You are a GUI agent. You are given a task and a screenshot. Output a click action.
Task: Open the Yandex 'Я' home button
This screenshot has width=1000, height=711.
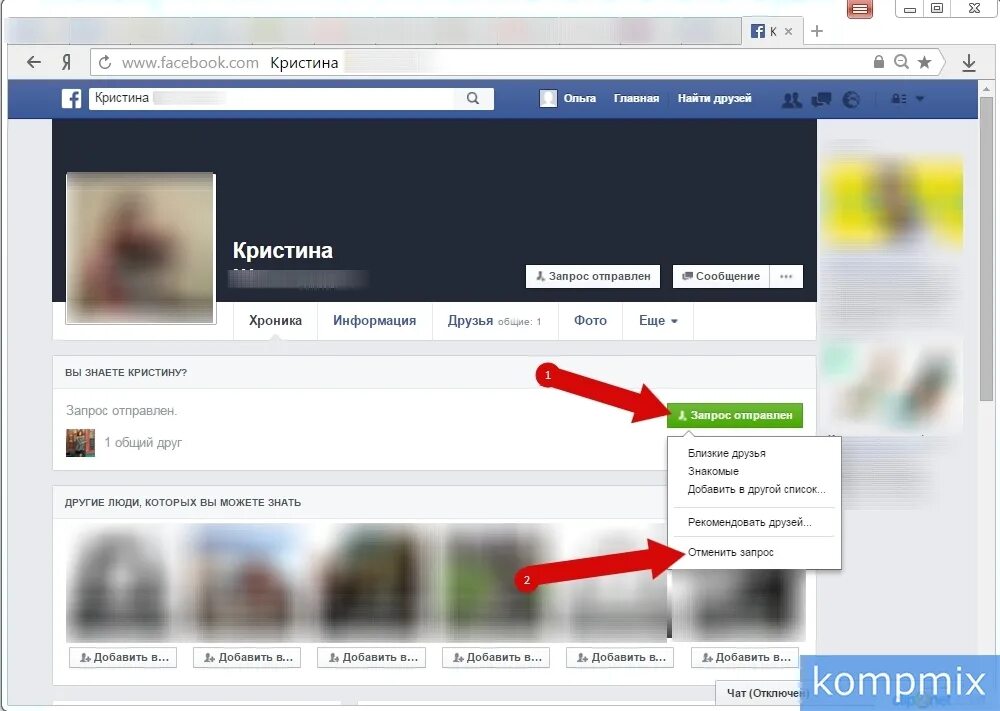(66, 62)
